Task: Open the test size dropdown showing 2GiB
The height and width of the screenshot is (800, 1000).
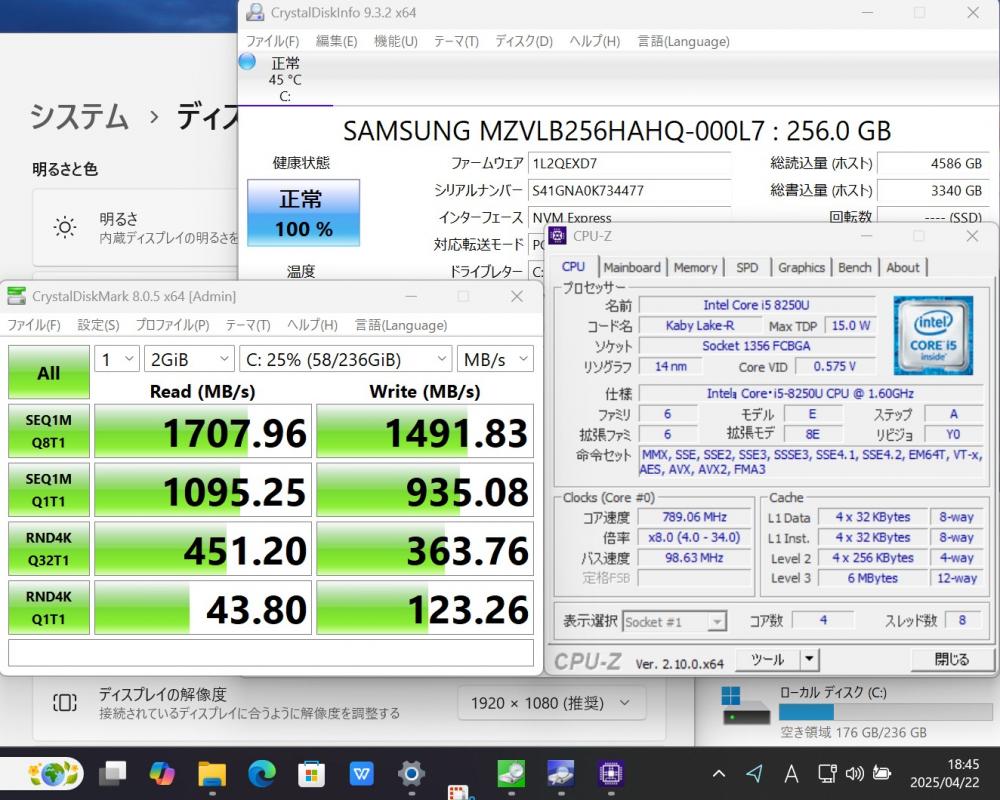Action: pyautogui.click(x=189, y=359)
